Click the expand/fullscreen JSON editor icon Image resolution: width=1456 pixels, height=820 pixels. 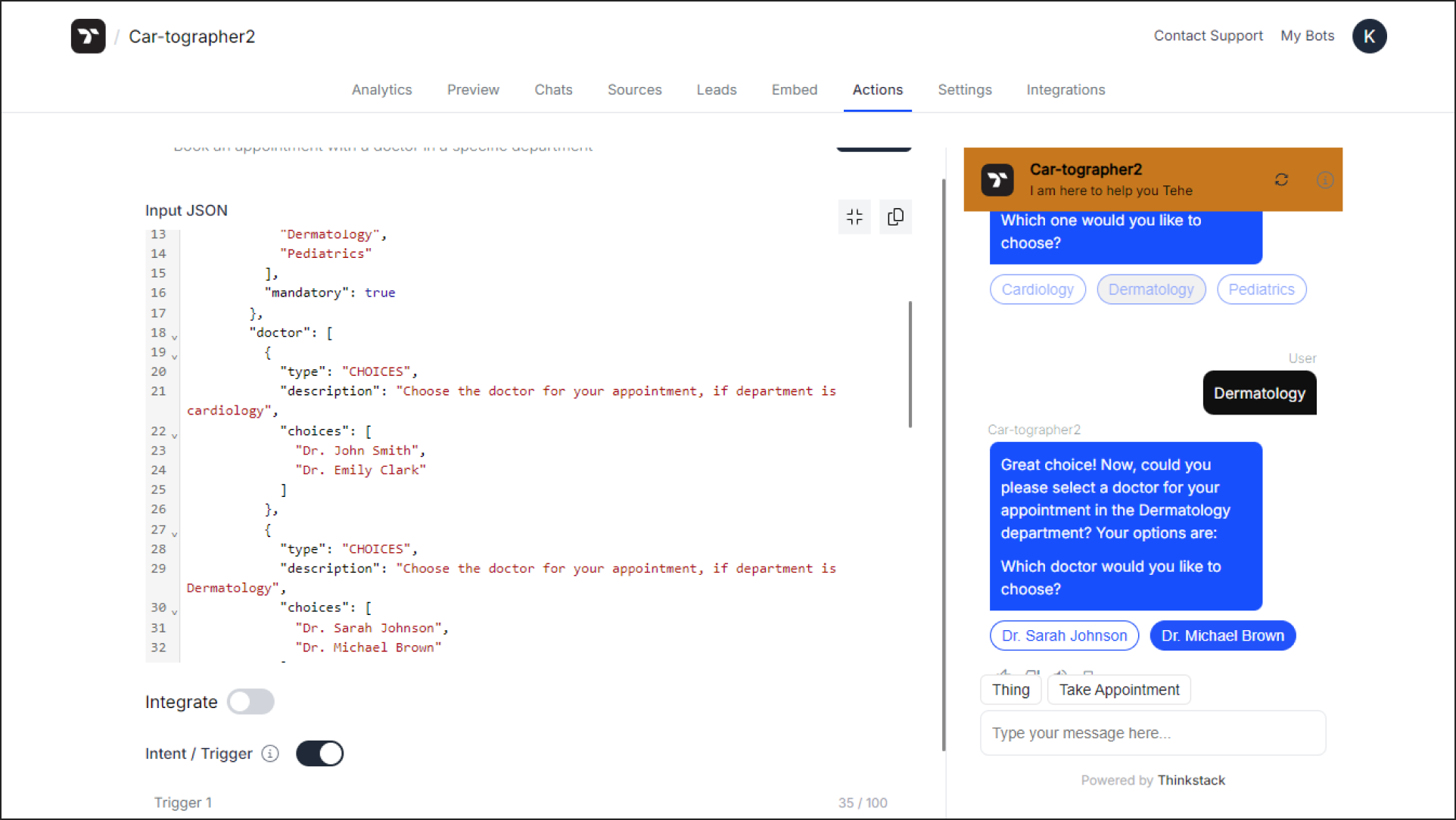pos(855,216)
